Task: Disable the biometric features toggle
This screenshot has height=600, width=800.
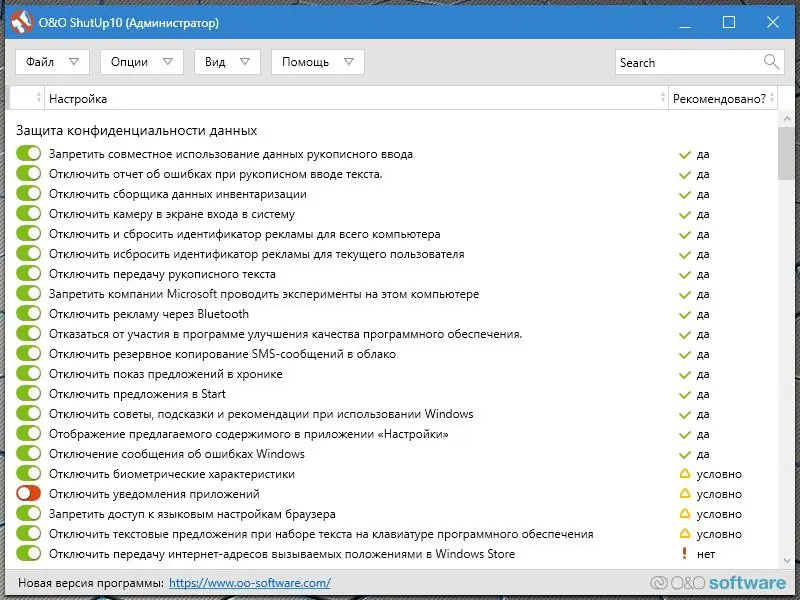Action: coord(29,474)
